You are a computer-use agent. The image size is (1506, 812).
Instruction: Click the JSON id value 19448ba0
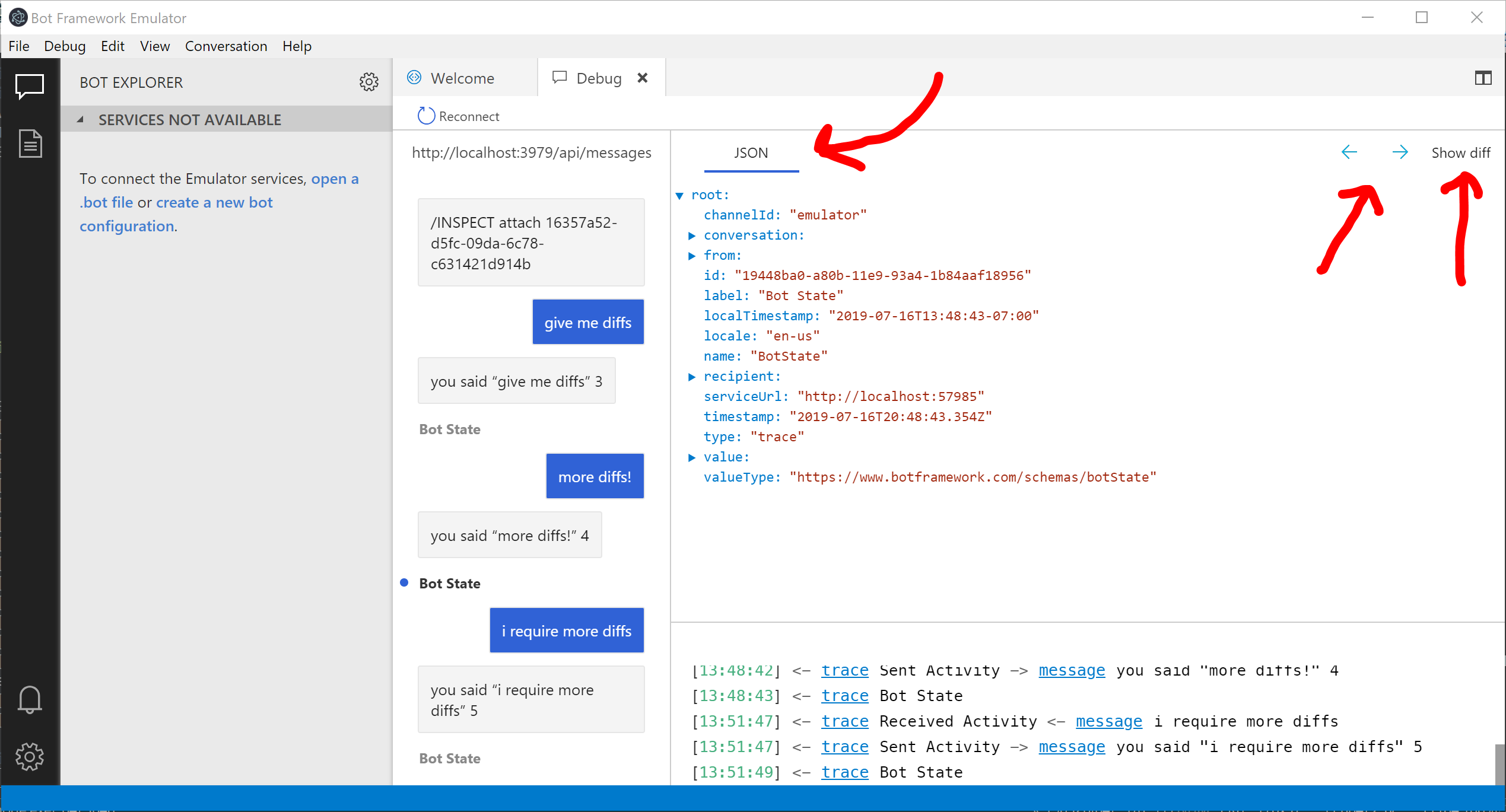coord(882,276)
